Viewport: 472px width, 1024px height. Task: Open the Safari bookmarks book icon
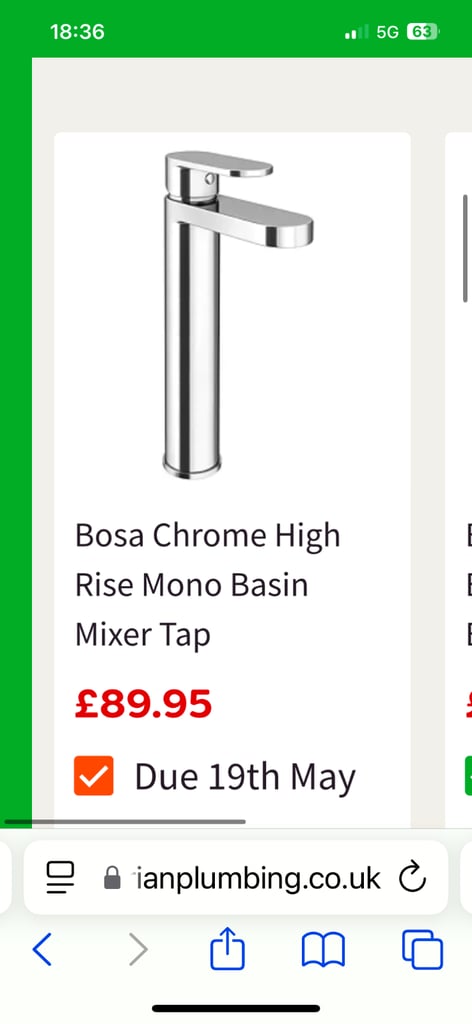[x=323, y=950]
